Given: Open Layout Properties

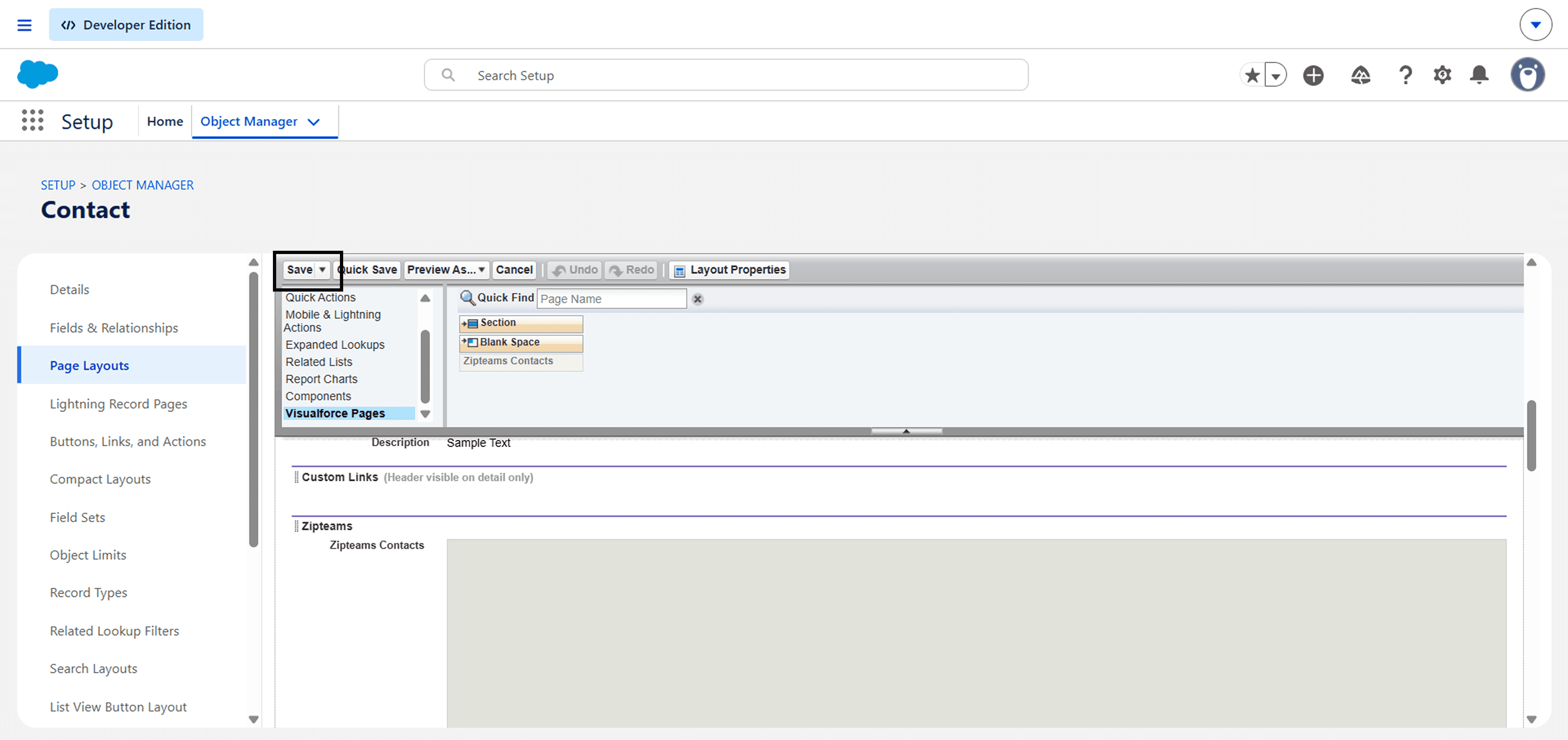Looking at the screenshot, I should point(729,270).
